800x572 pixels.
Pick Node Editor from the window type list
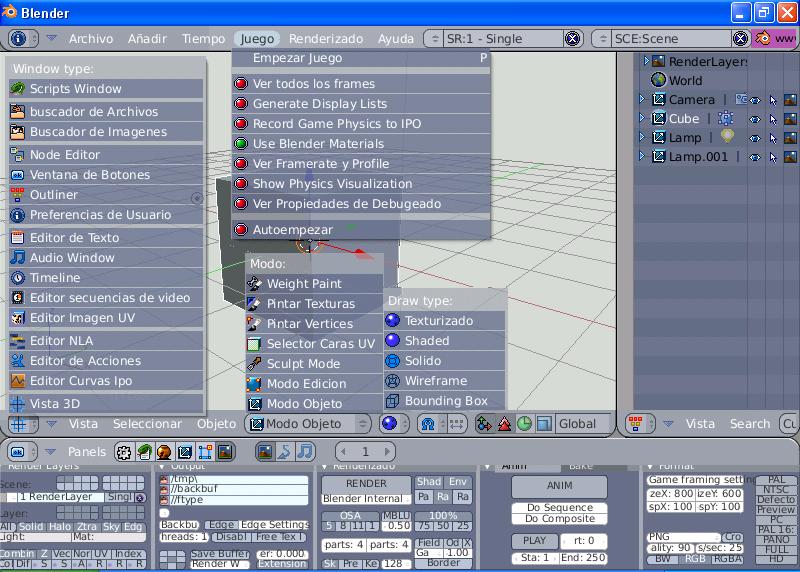click(106, 155)
